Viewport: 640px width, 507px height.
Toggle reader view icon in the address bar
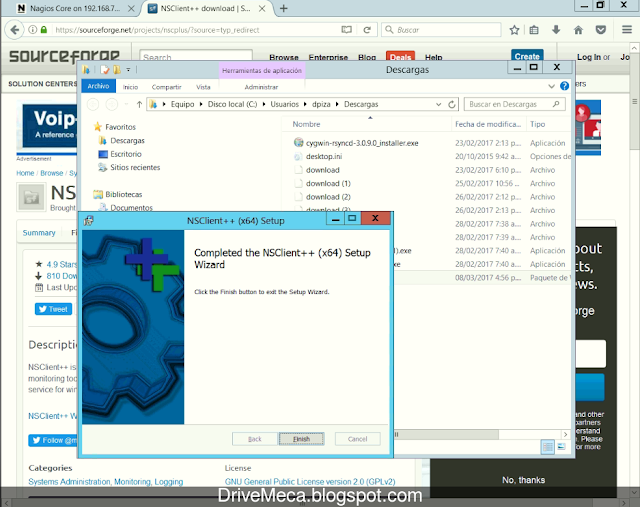346,30
